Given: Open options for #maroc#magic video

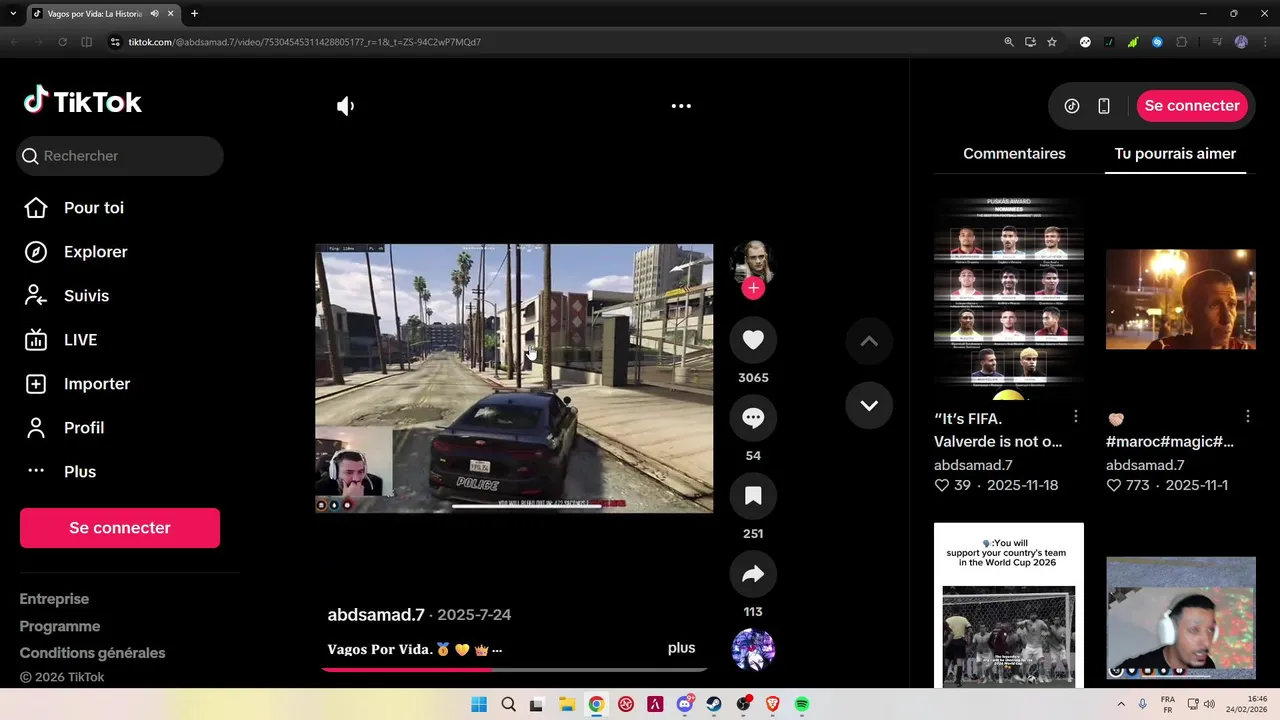Looking at the screenshot, I should click(1248, 416).
